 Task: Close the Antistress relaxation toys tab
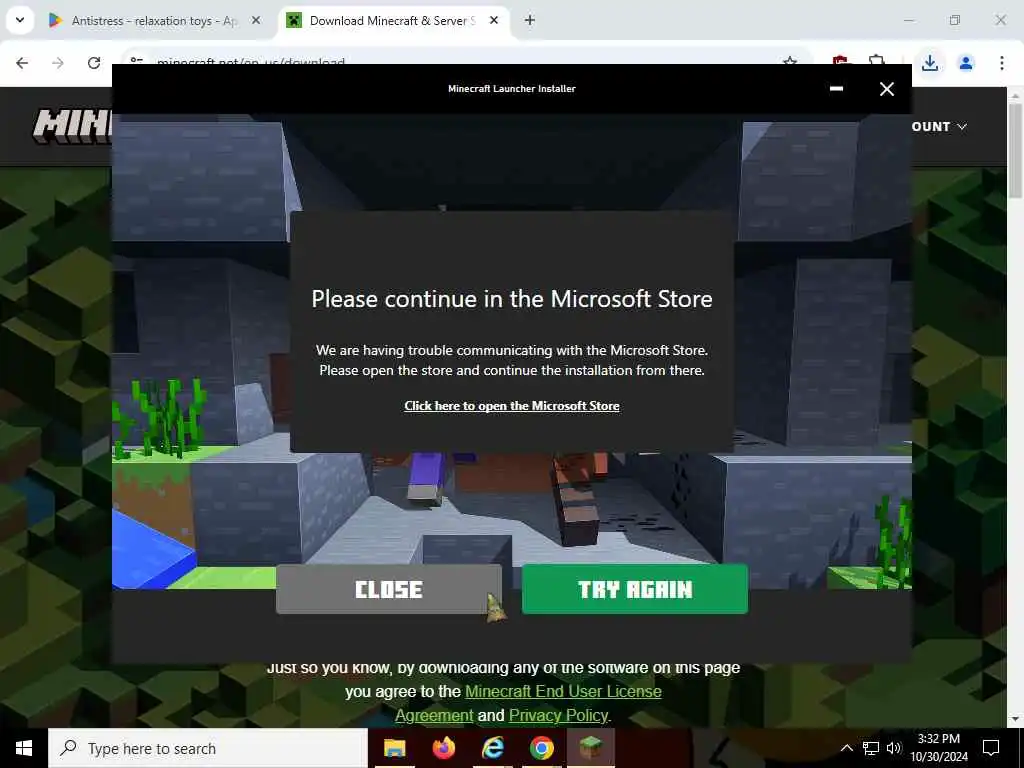click(256, 21)
